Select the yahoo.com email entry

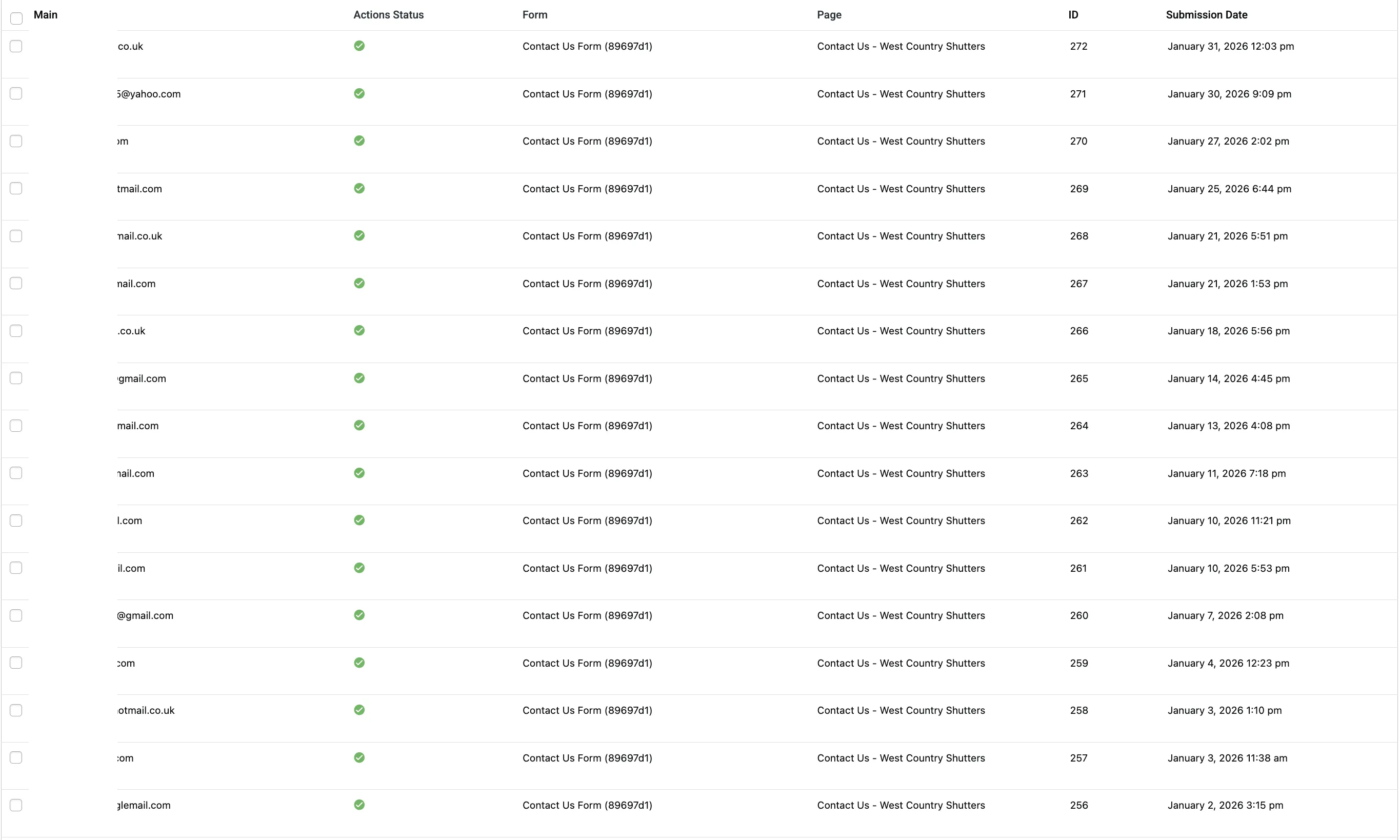click(x=148, y=93)
